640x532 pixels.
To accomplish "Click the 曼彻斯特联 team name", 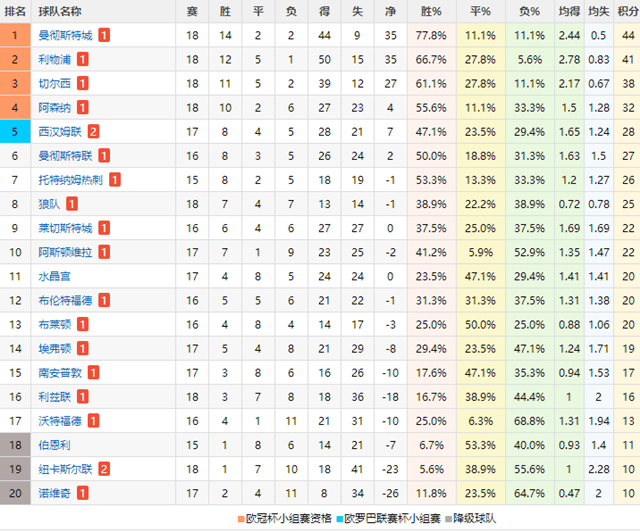I will [x=65, y=155].
